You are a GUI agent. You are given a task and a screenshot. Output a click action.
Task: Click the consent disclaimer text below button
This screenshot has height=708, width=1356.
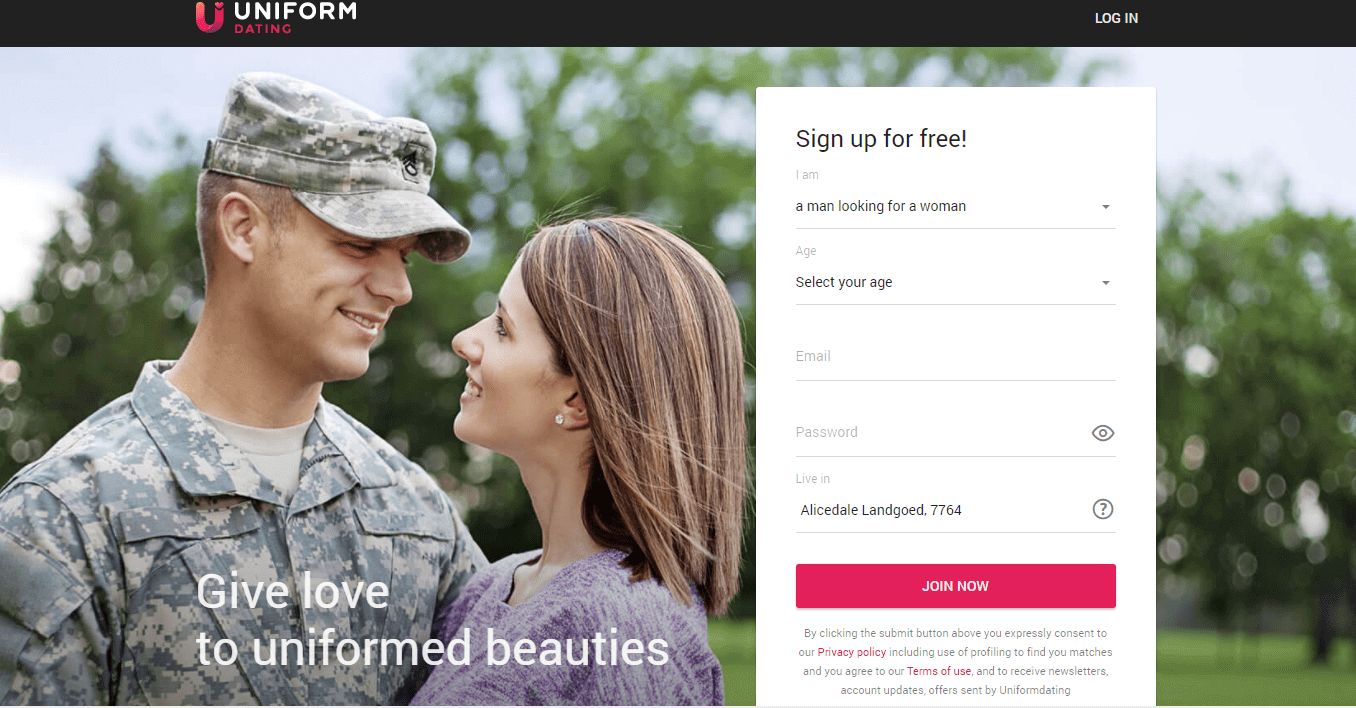955,661
